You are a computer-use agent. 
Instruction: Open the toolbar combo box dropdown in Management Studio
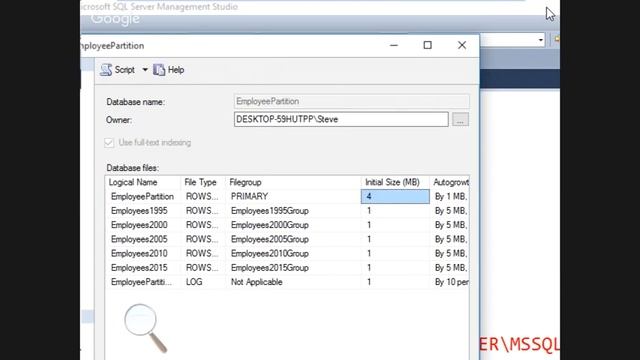540,40
